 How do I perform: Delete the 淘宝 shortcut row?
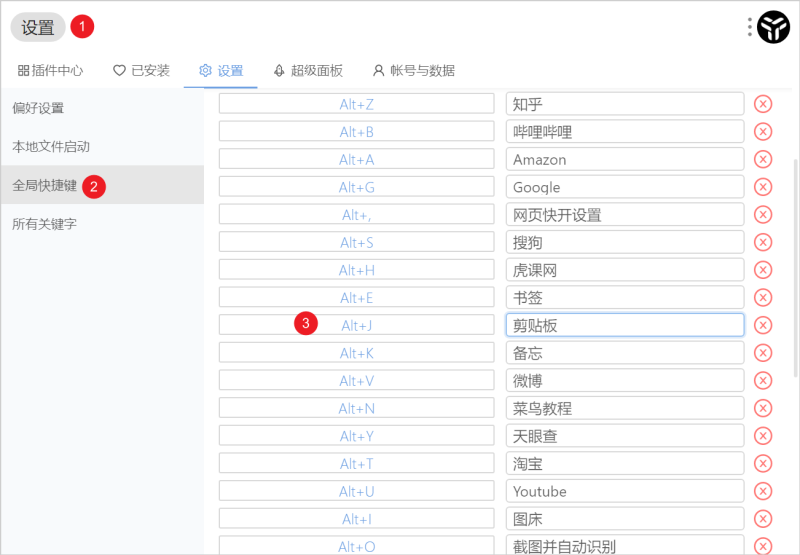click(763, 463)
